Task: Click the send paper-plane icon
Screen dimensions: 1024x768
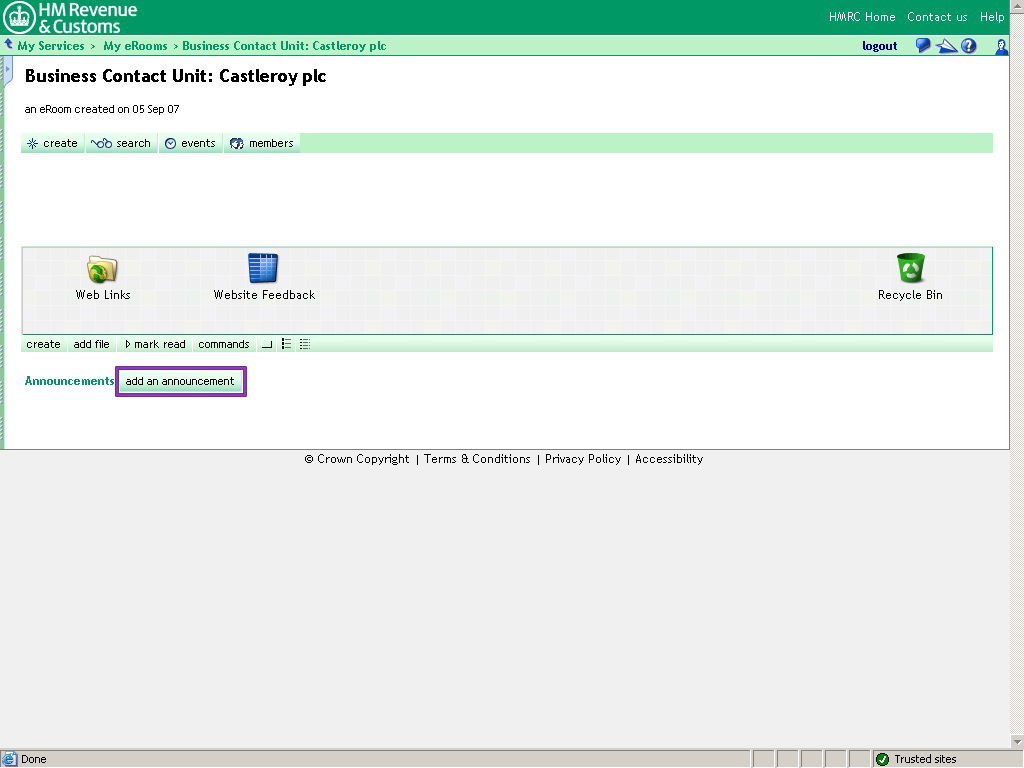Action: [x=946, y=45]
